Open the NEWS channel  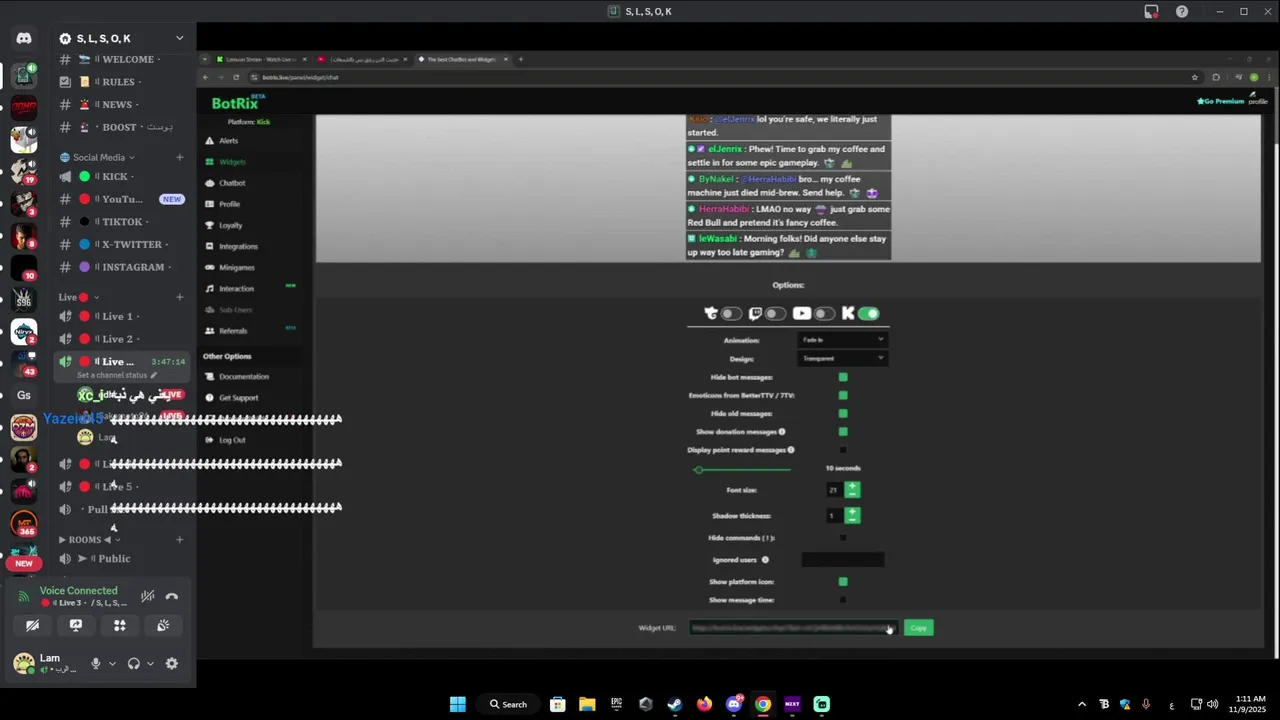coord(122,105)
